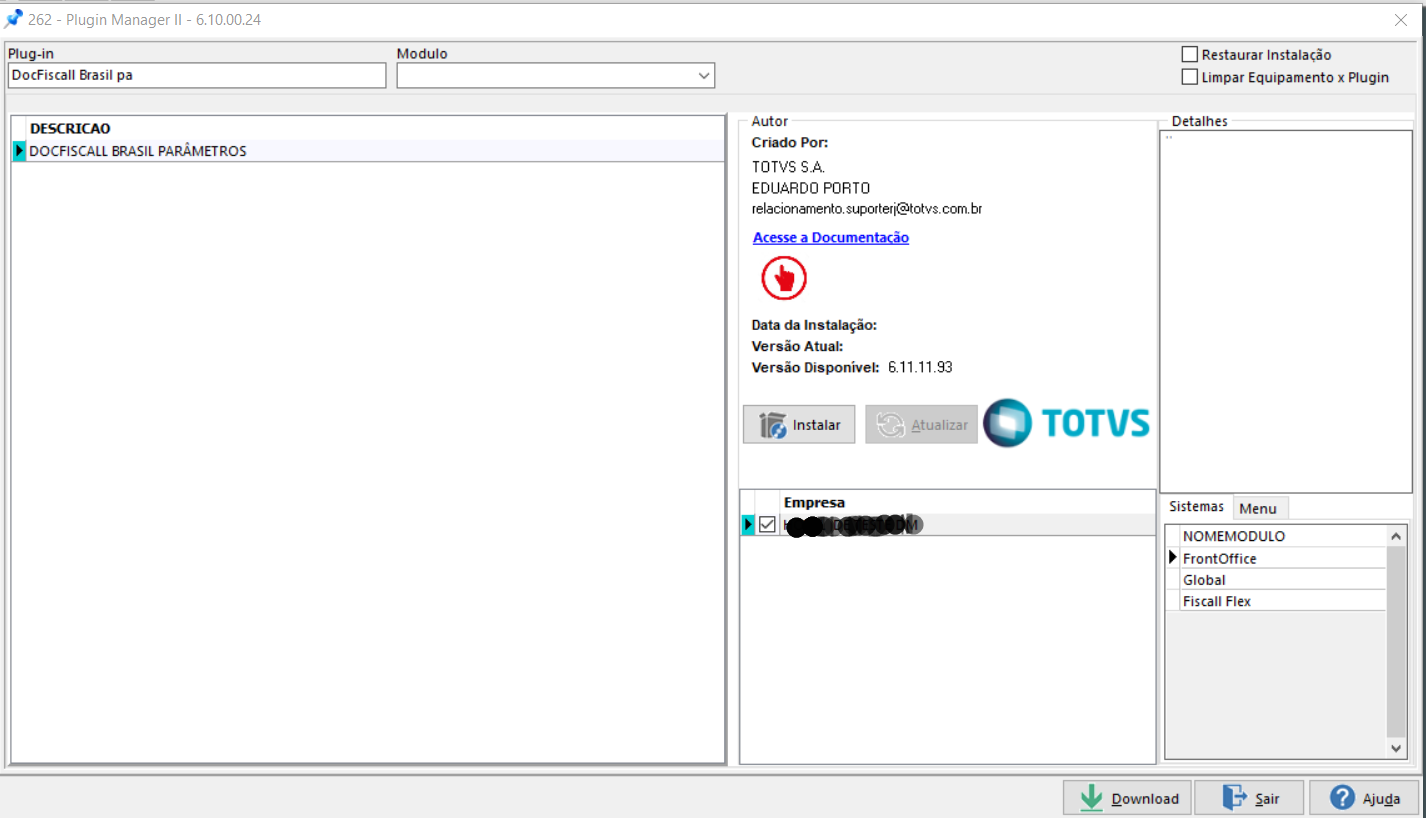
Task: Uncheck the Empresa row checkbox
Action: click(767, 524)
